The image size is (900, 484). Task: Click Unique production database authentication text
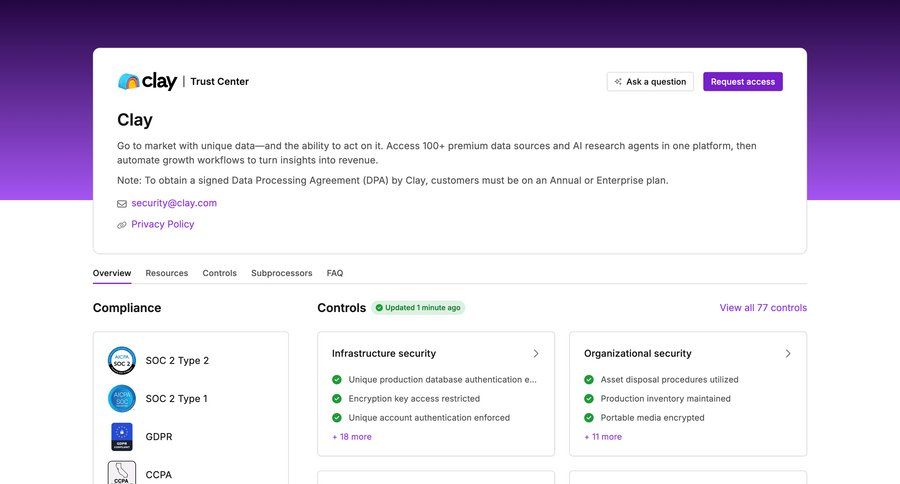coord(443,380)
